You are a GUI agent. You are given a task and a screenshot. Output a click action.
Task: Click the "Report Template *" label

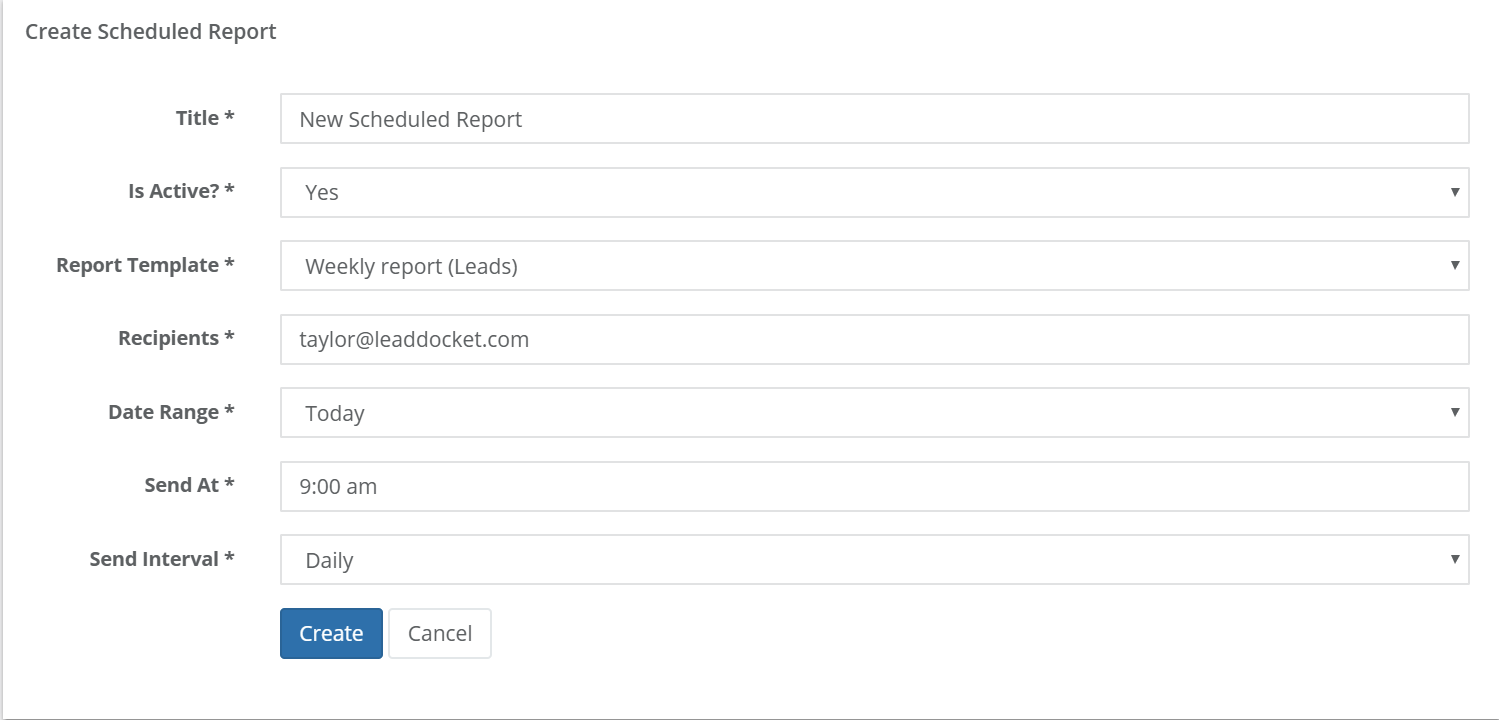(145, 265)
